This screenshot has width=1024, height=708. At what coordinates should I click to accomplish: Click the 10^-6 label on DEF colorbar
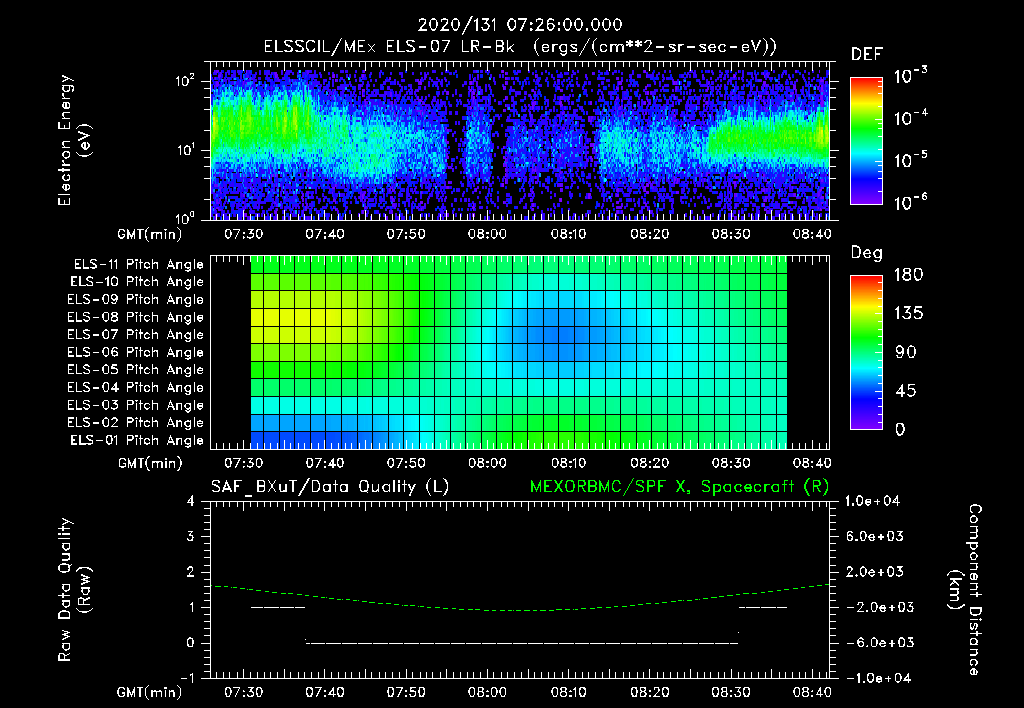point(911,202)
